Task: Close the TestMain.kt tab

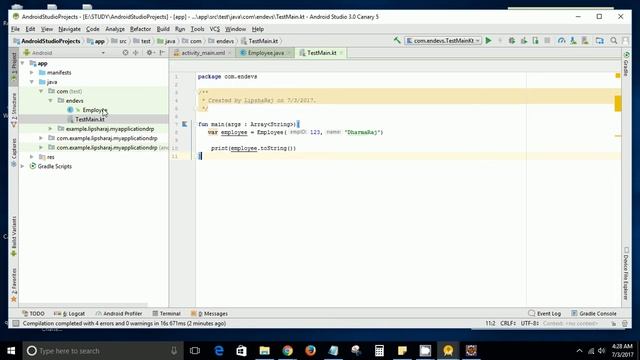Action: 341,53
